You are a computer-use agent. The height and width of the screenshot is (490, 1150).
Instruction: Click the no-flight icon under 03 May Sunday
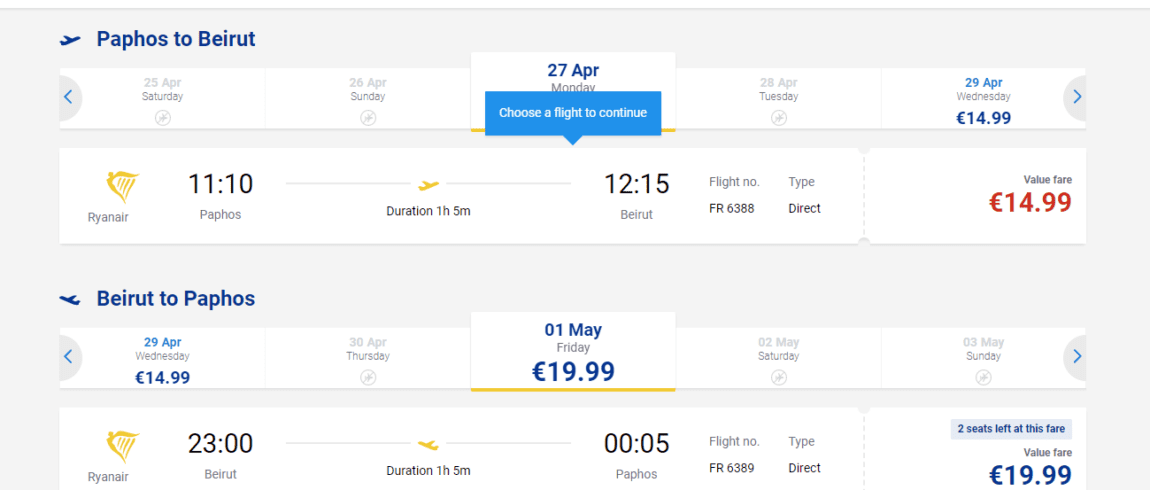click(984, 378)
